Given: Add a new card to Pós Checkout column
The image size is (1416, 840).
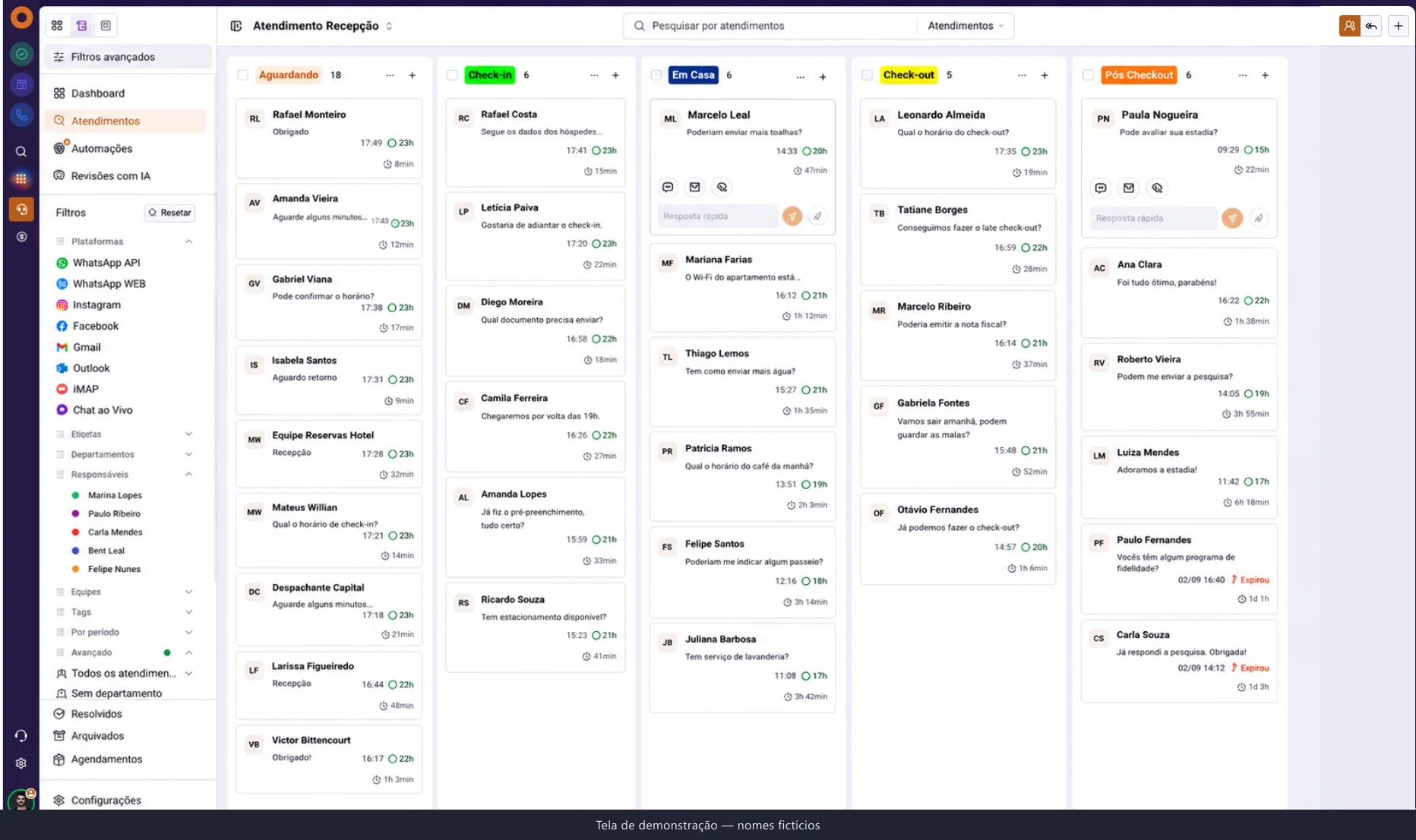Looking at the screenshot, I should point(1265,75).
